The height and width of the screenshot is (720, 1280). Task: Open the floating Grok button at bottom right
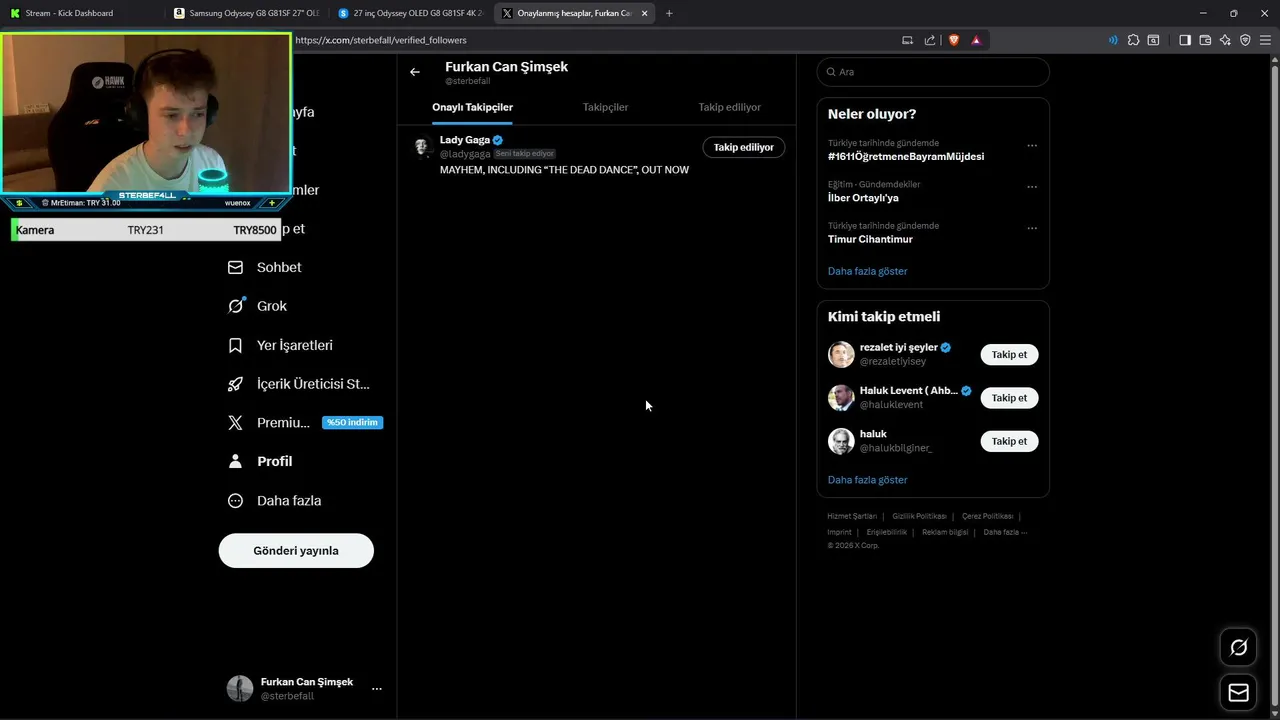[x=1238, y=648]
